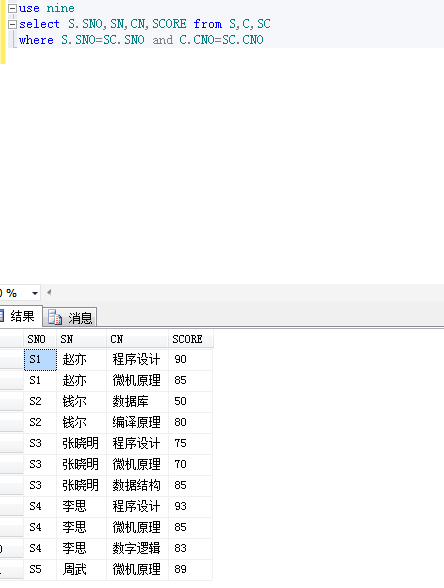The height and width of the screenshot is (588, 444).
Task: Select the 数据库 course cell
Action: 137,402
